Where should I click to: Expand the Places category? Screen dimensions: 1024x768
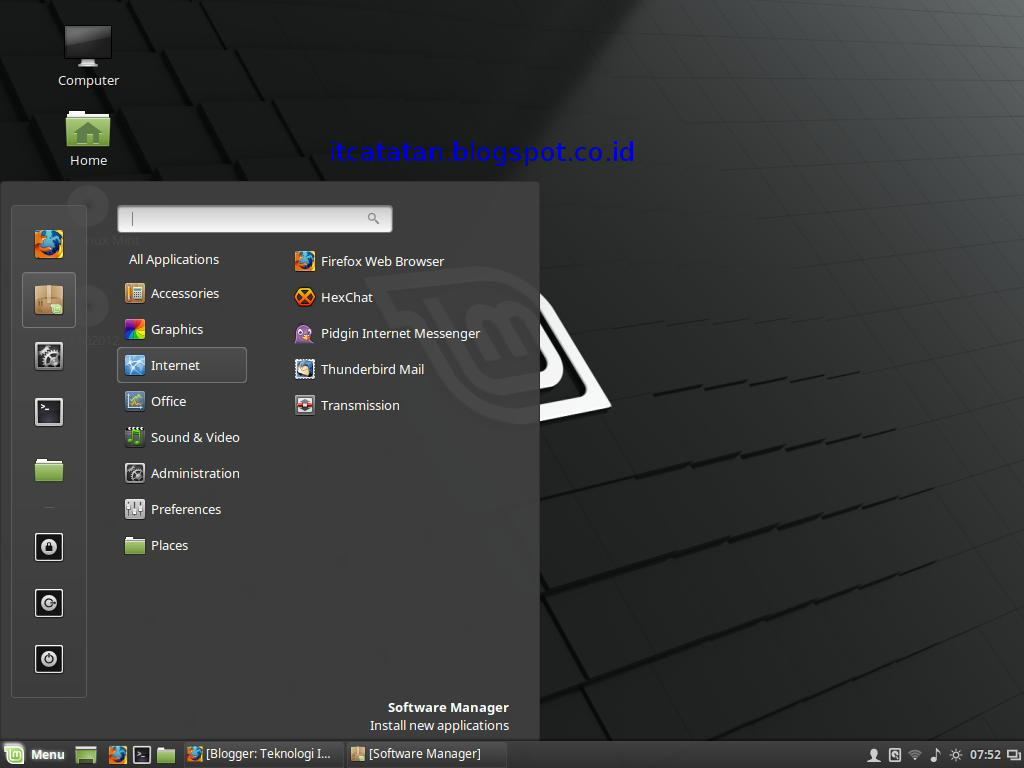168,545
